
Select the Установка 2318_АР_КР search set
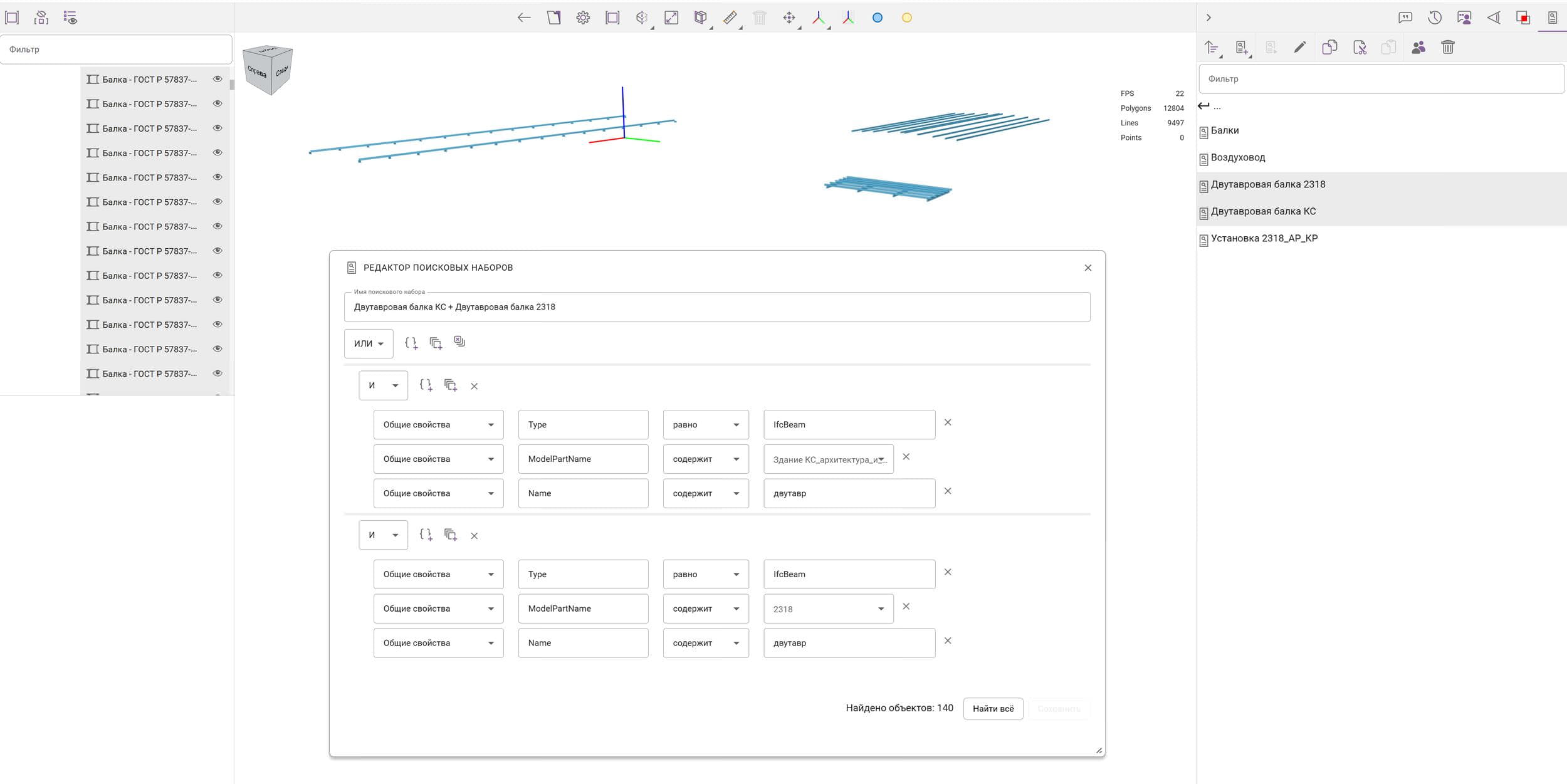pos(1264,238)
